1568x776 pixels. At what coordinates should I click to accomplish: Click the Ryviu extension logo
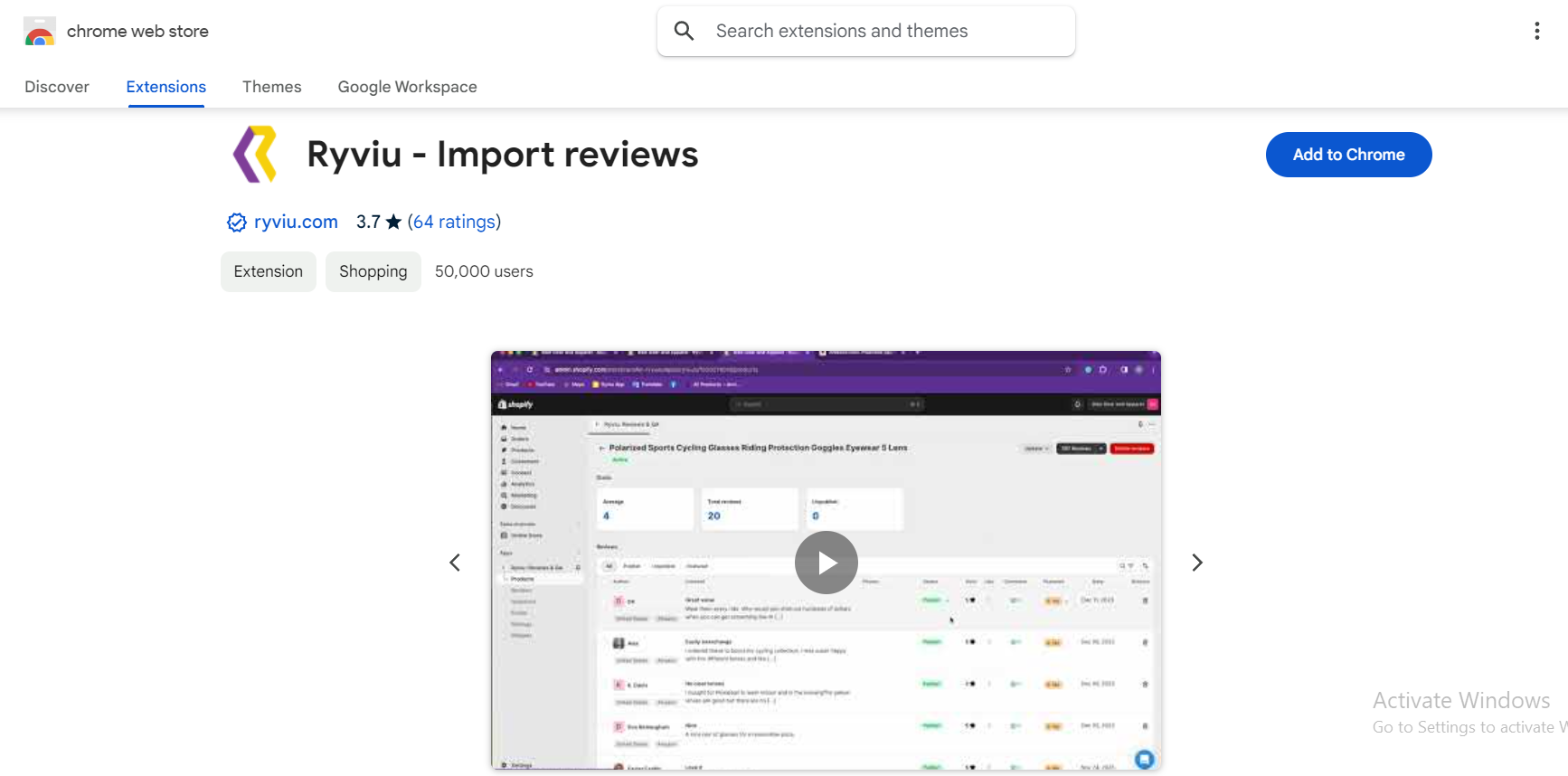point(256,155)
